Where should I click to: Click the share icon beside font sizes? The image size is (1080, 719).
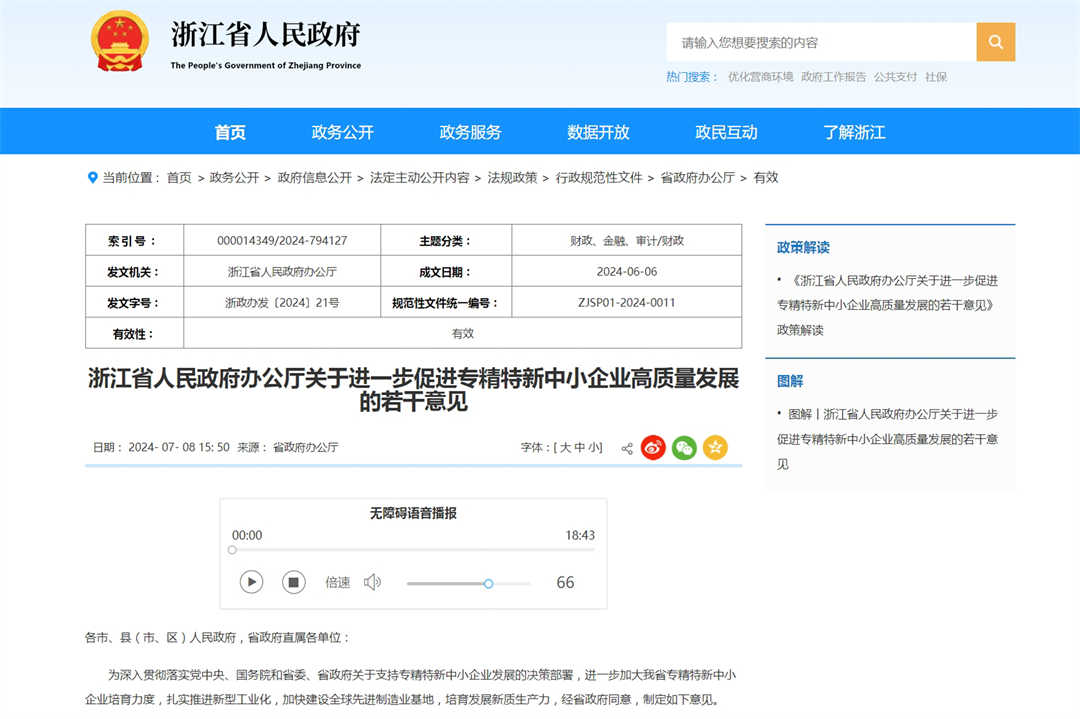pyautogui.click(x=627, y=448)
